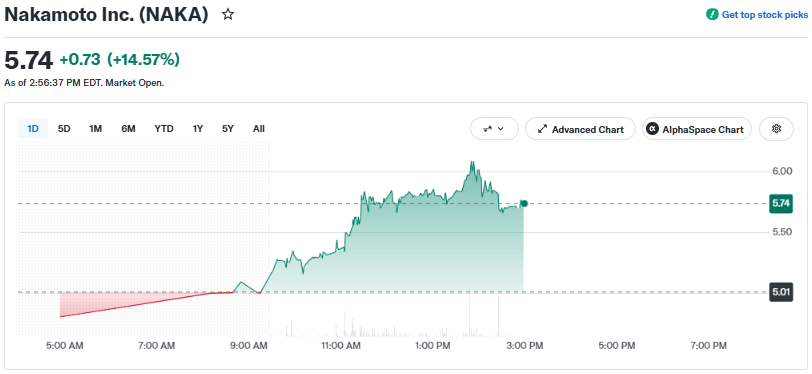Click the green top stock picks icon

(x=712, y=15)
